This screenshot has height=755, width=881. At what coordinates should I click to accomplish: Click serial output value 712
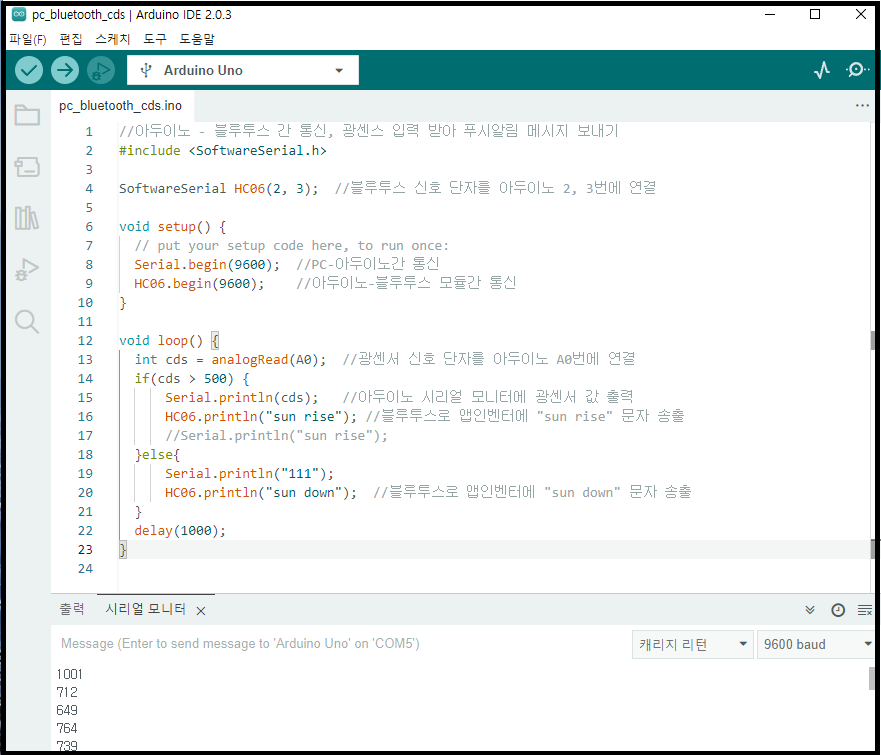[x=67, y=692]
